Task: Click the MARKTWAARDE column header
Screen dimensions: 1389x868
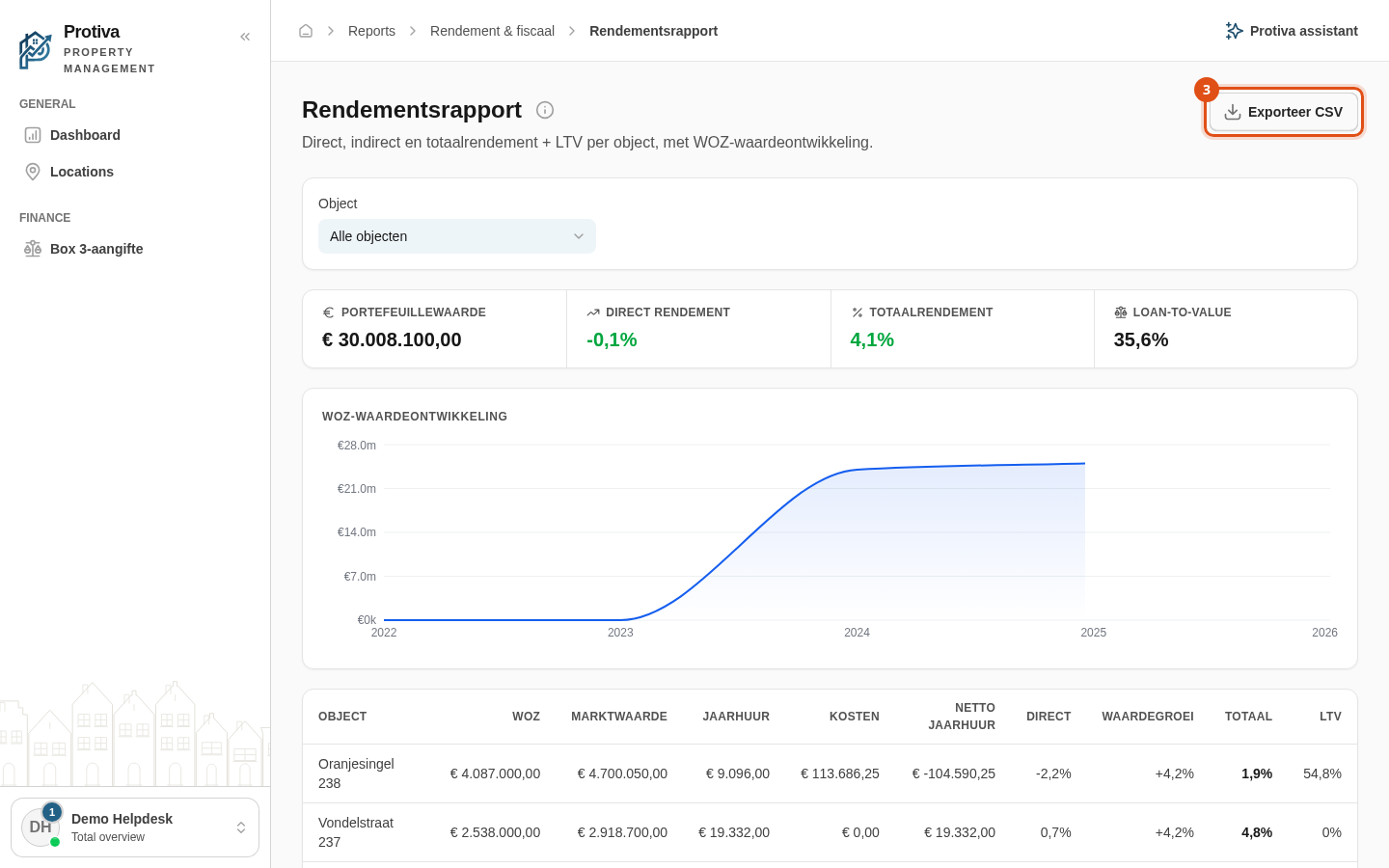Action: [x=619, y=717]
